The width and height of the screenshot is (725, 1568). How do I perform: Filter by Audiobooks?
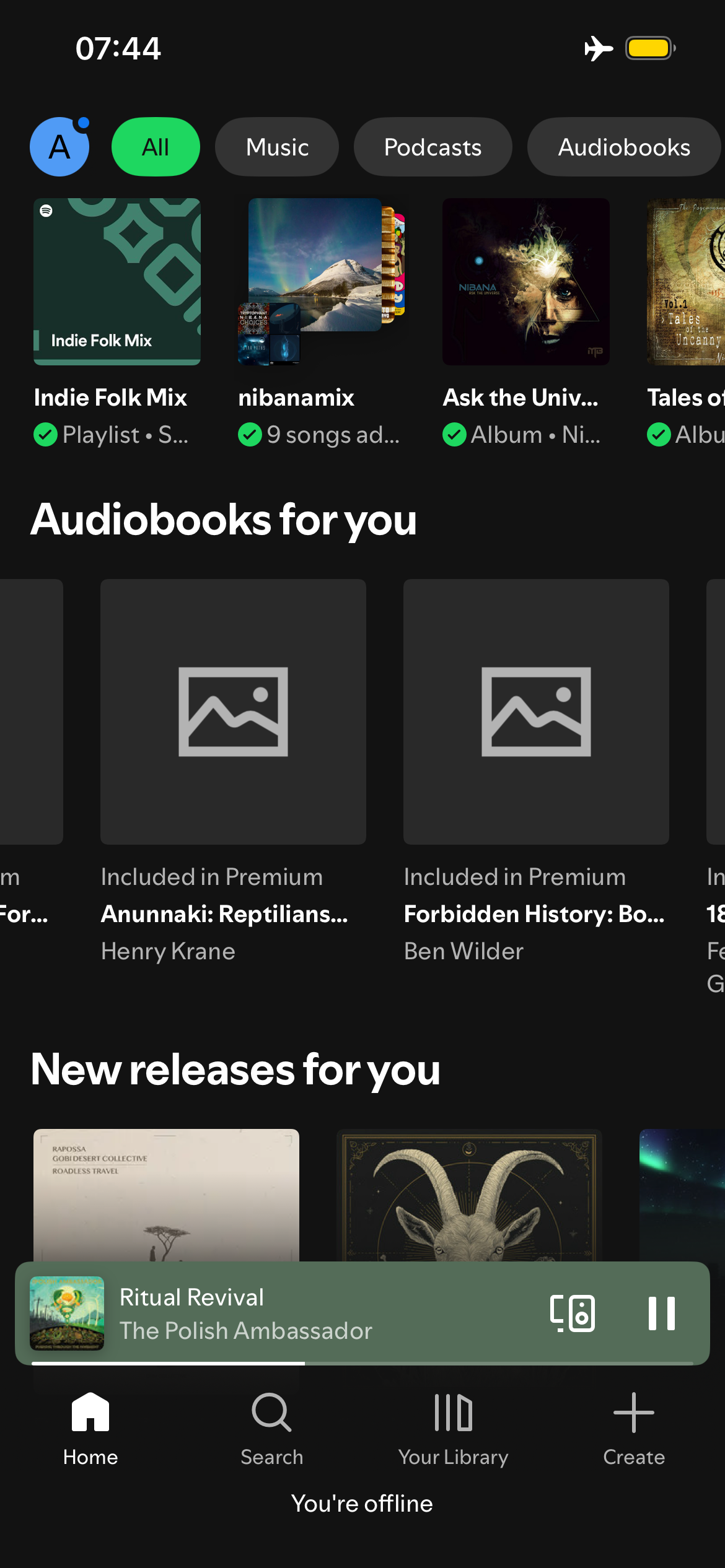(x=623, y=147)
